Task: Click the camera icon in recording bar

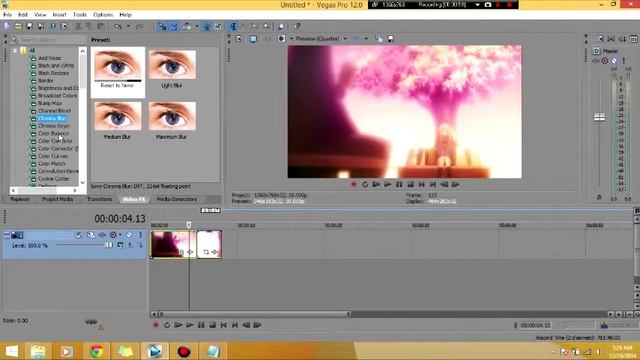Action: (x=488, y=5)
